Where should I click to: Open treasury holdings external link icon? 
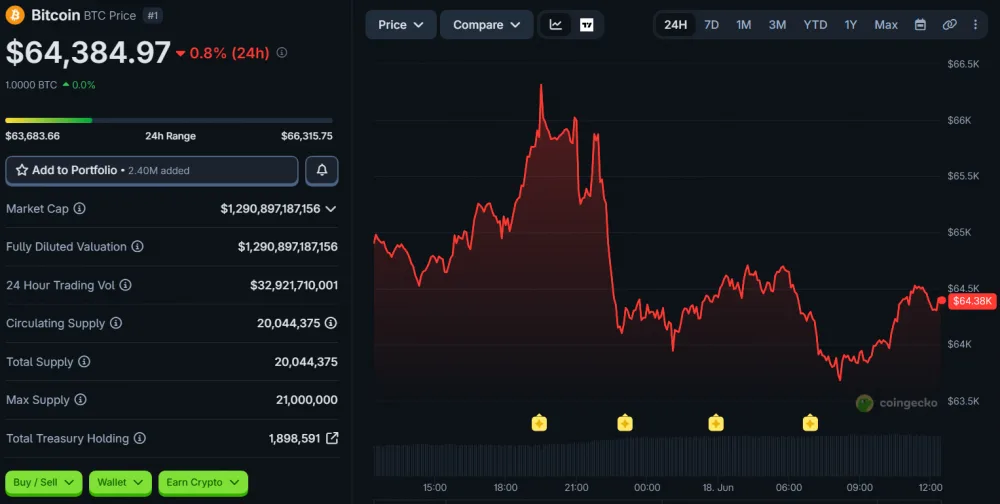[x=332, y=438]
